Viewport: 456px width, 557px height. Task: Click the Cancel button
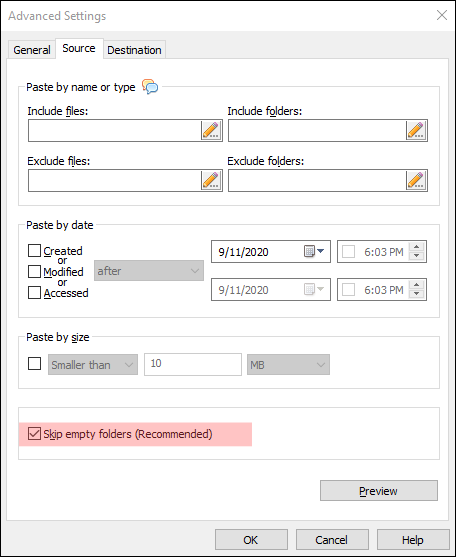tap(332, 540)
